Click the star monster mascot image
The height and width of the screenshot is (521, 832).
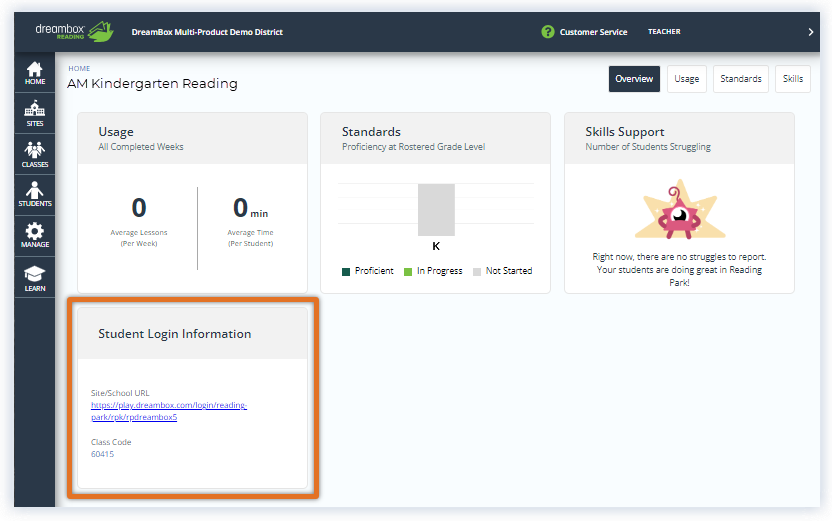click(x=680, y=211)
